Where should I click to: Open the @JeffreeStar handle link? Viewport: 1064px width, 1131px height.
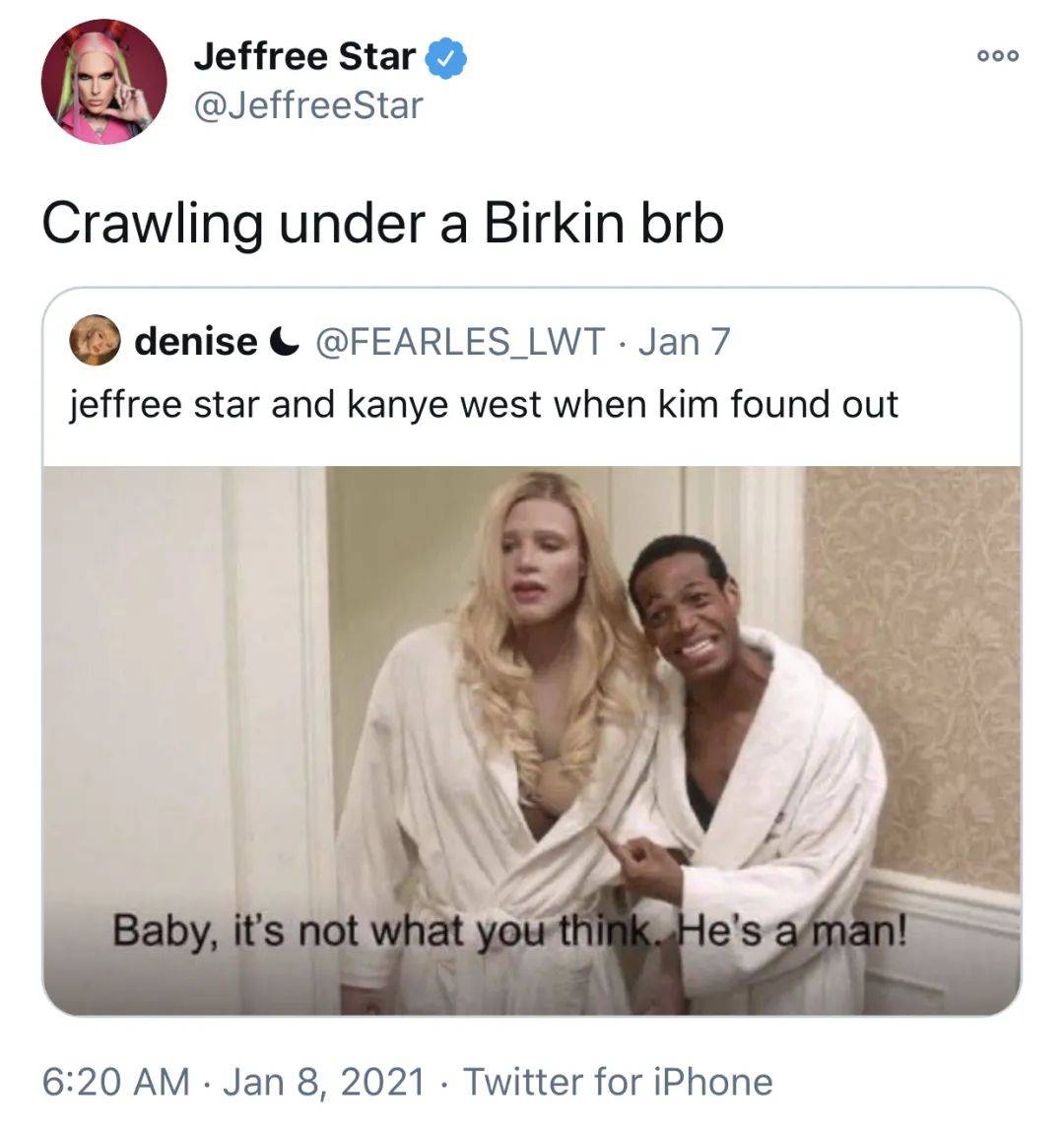[x=308, y=105]
